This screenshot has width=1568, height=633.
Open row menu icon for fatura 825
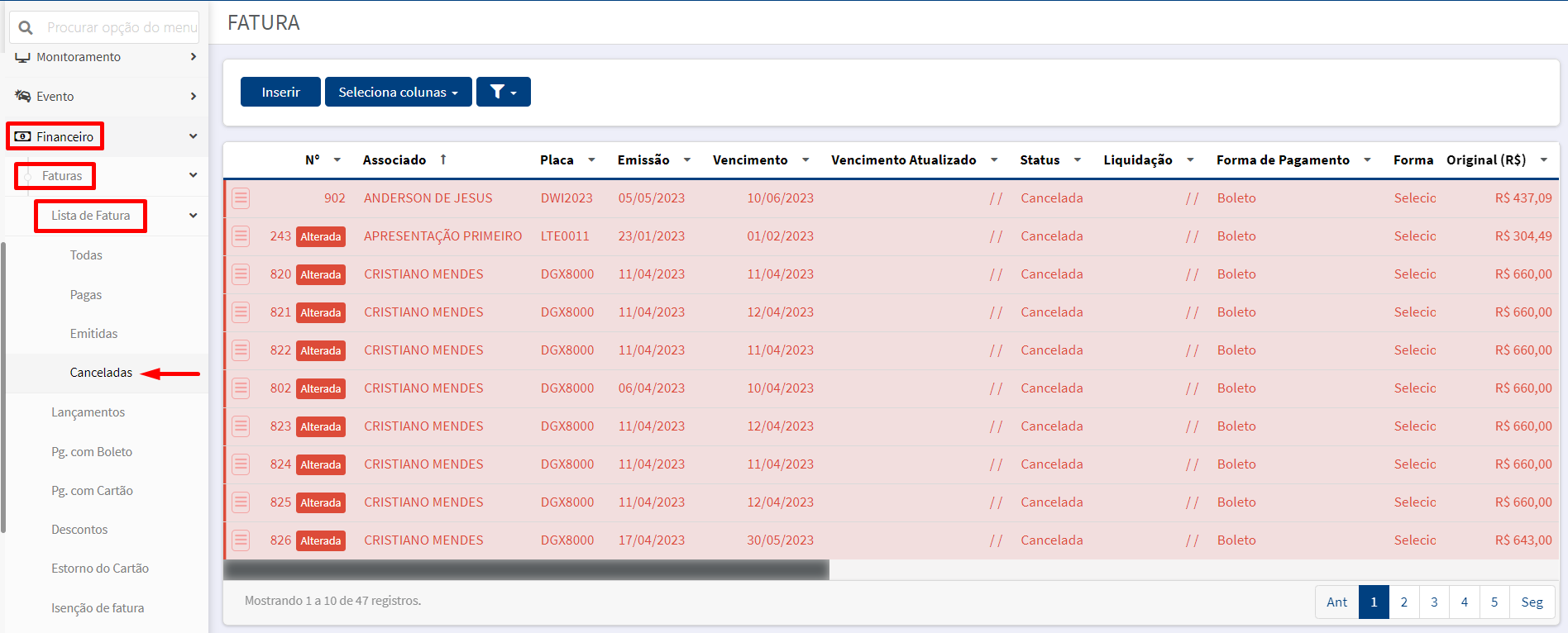pos(241,502)
